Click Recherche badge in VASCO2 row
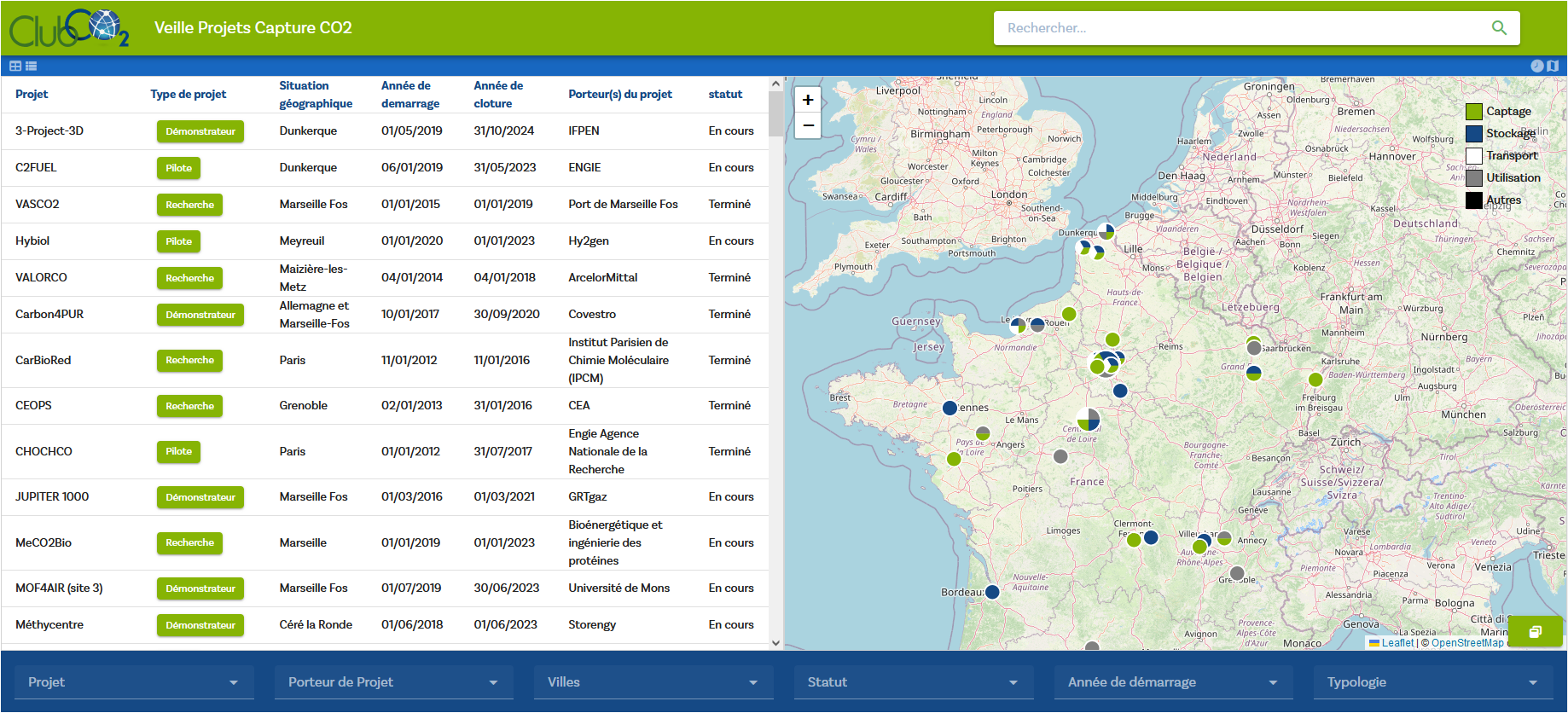Image resolution: width=1568 pixels, height=713 pixels. [189, 205]
